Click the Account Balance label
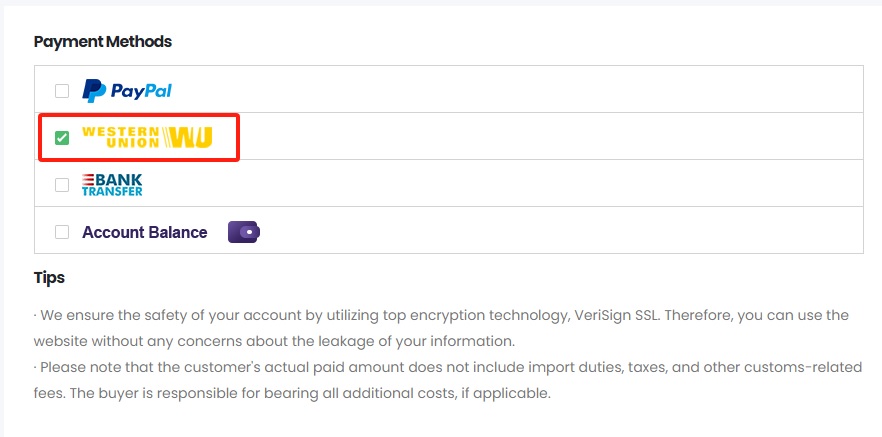Image resolution: width=882 pixels, height=437 pixels. [x=144, y=232]
